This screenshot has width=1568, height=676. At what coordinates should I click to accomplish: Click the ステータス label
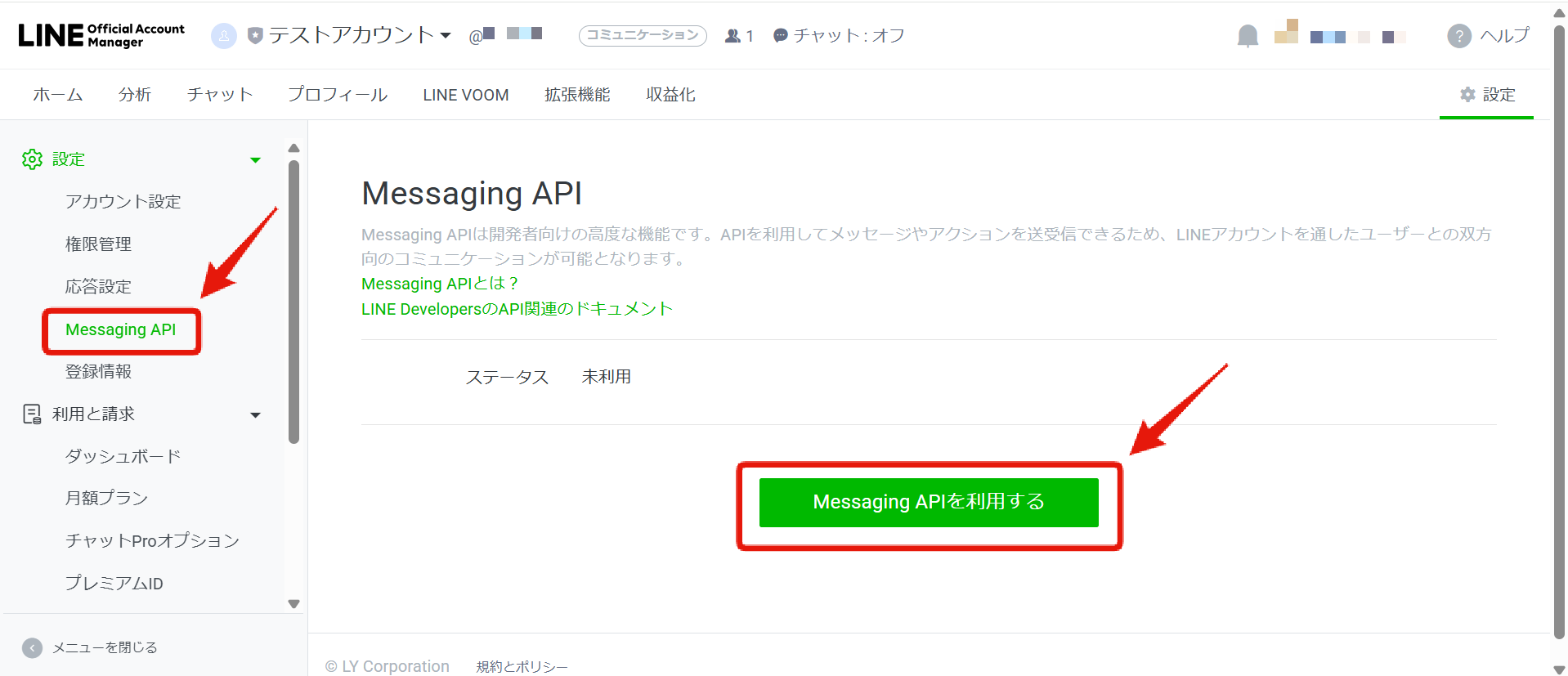[x=507, y=377]
